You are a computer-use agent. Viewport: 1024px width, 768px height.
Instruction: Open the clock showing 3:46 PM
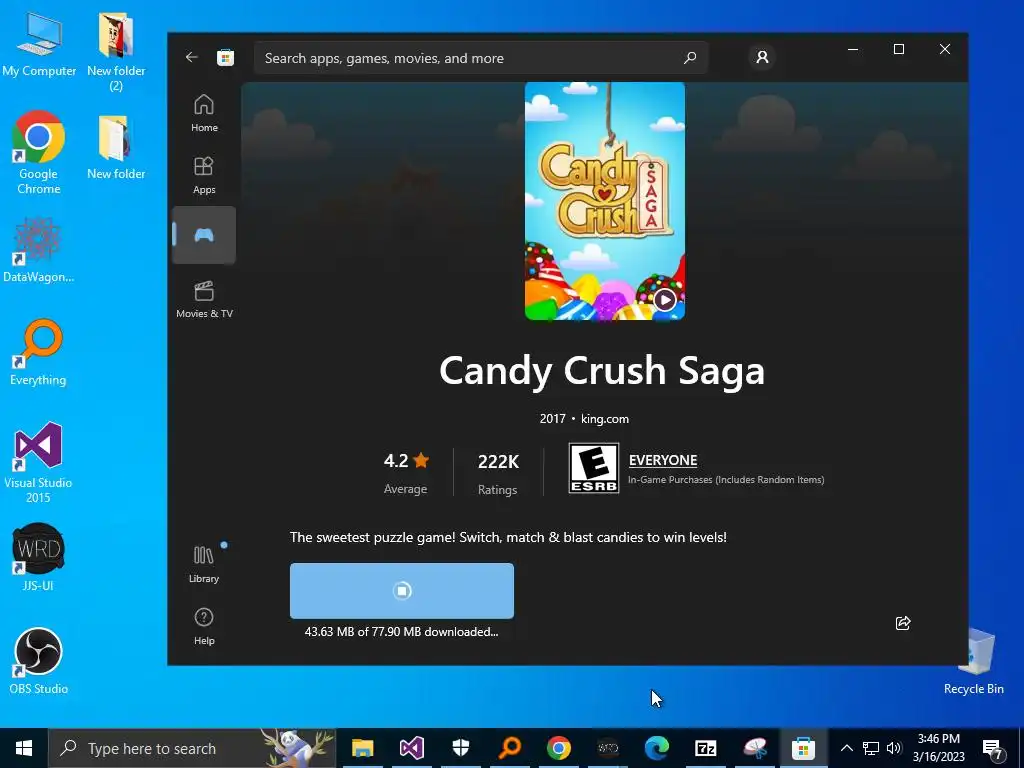tap(938, 748)
